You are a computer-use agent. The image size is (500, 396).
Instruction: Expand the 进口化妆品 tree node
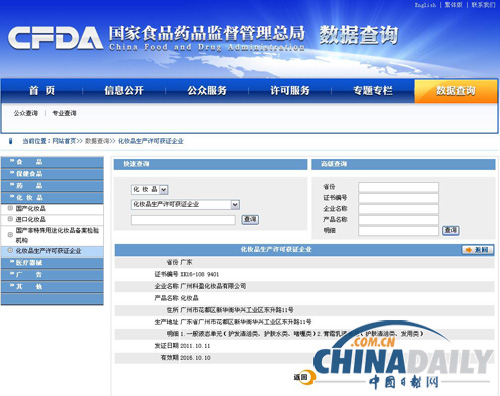(x=10, y=219)
